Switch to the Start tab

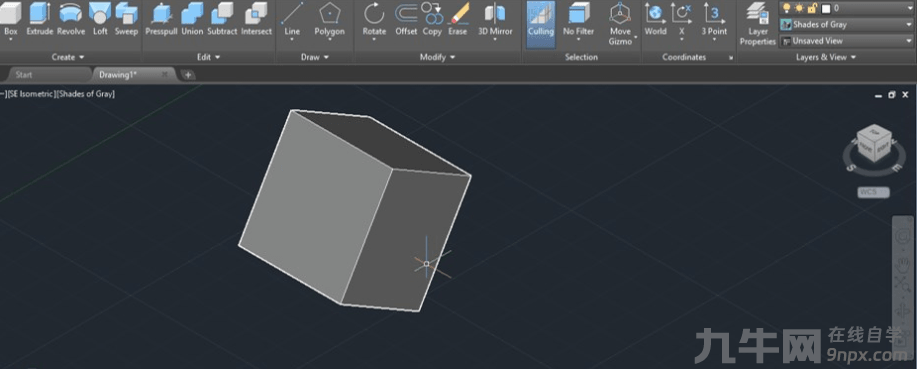(24, 75)
